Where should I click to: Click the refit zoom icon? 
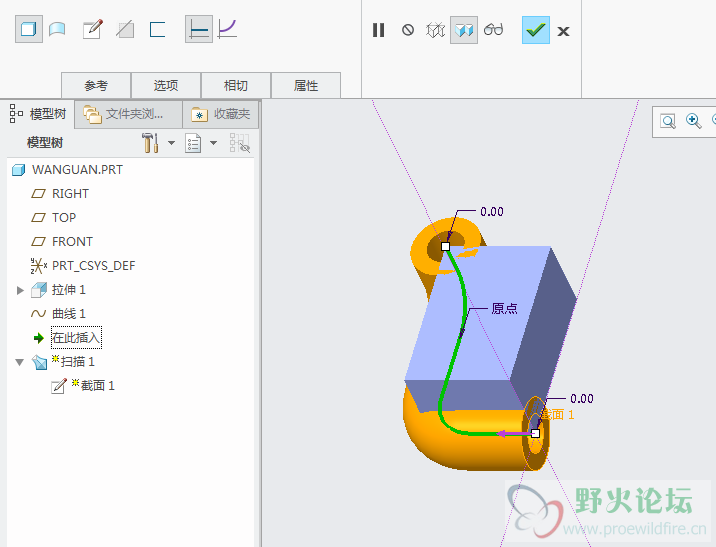tap(668, 121)
